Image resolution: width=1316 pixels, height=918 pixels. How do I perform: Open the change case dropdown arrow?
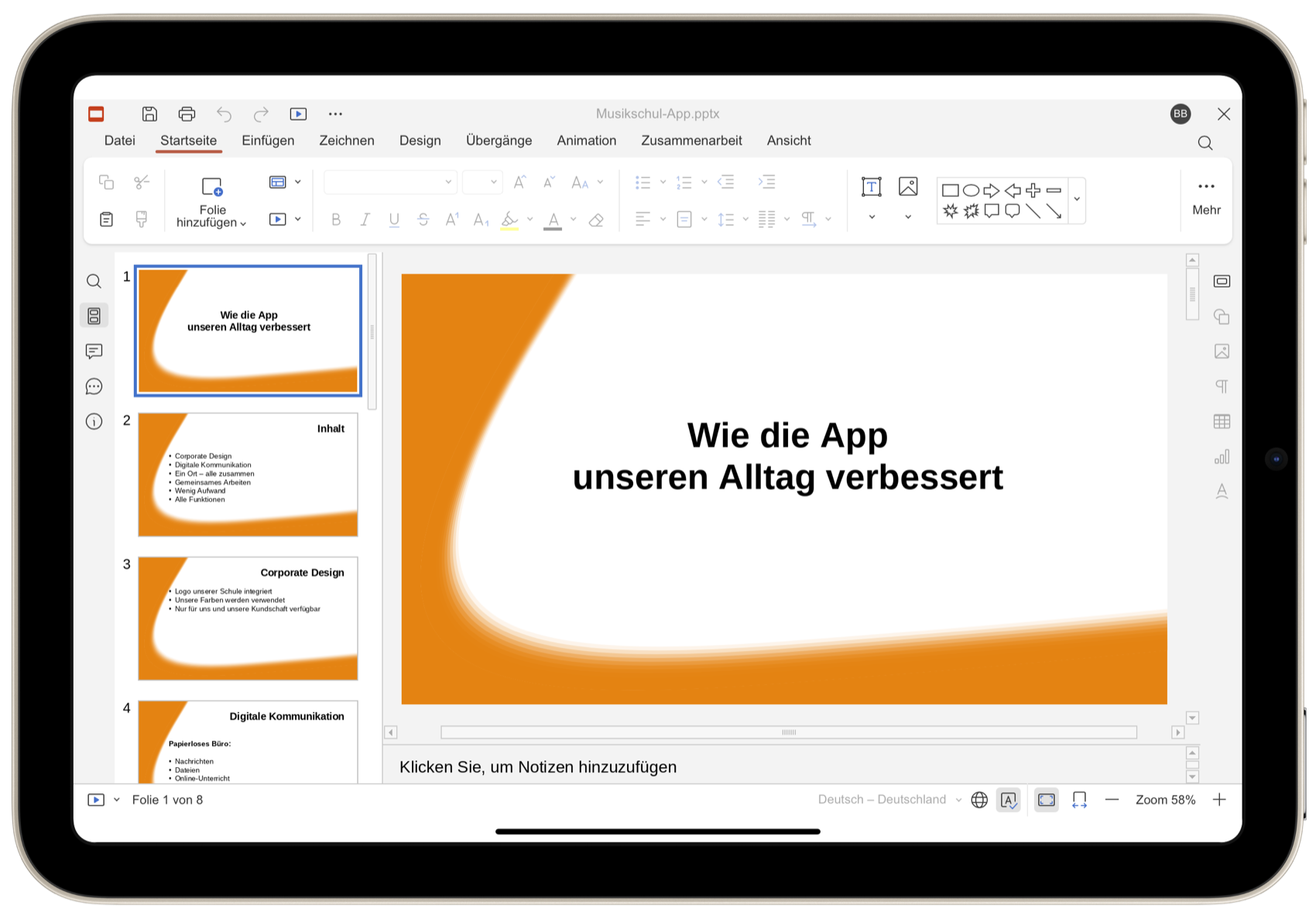(601, 183)
